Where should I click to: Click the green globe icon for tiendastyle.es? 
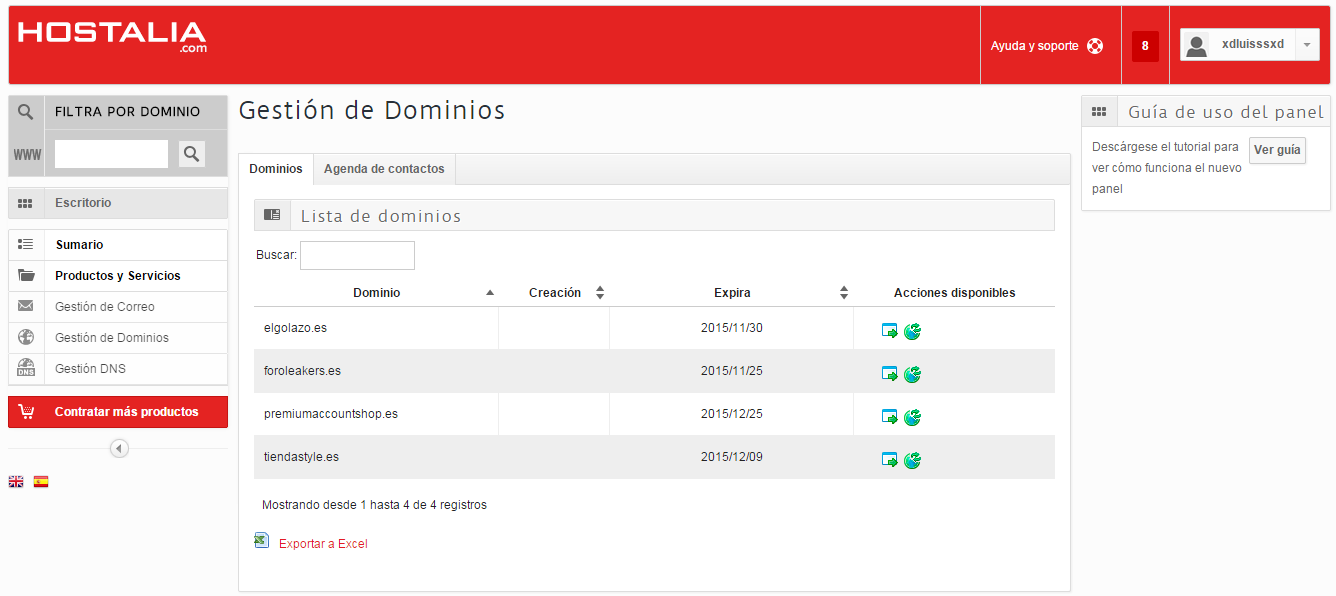coord(912,460)
